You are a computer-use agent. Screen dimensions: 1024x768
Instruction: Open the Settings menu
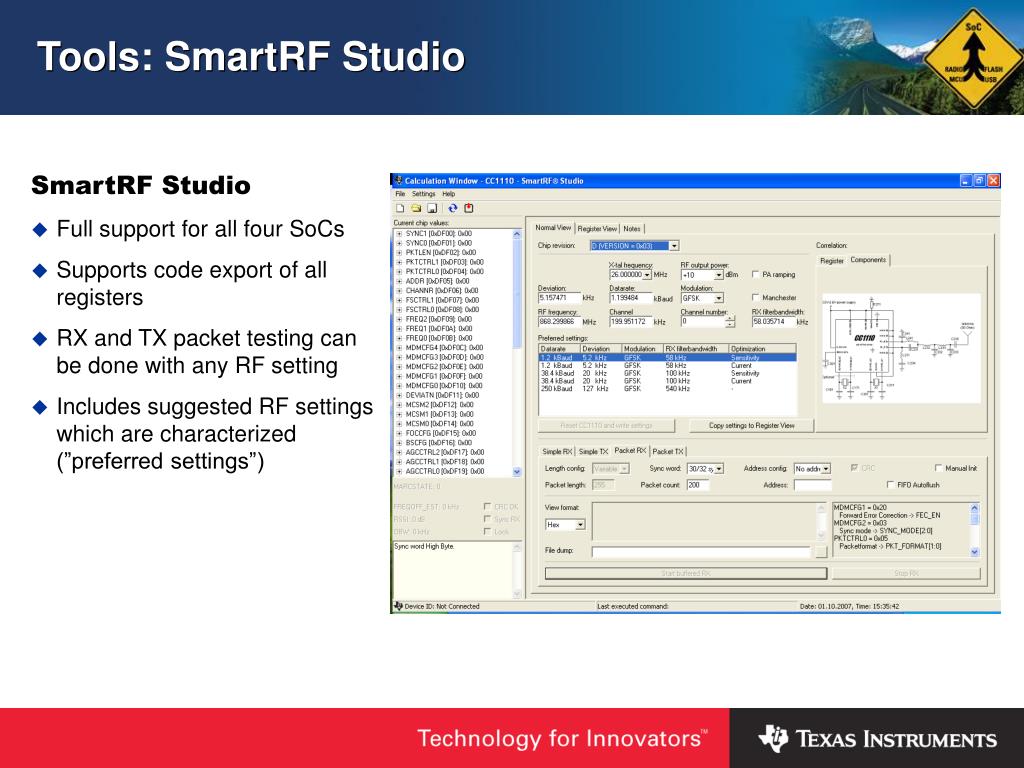(423, 194)
